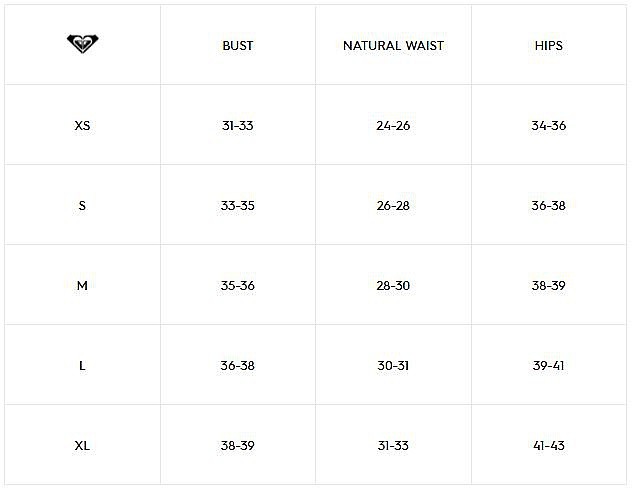632x500 pixels.
Task: Select L hips value 39-41
Action: (549, 366)
